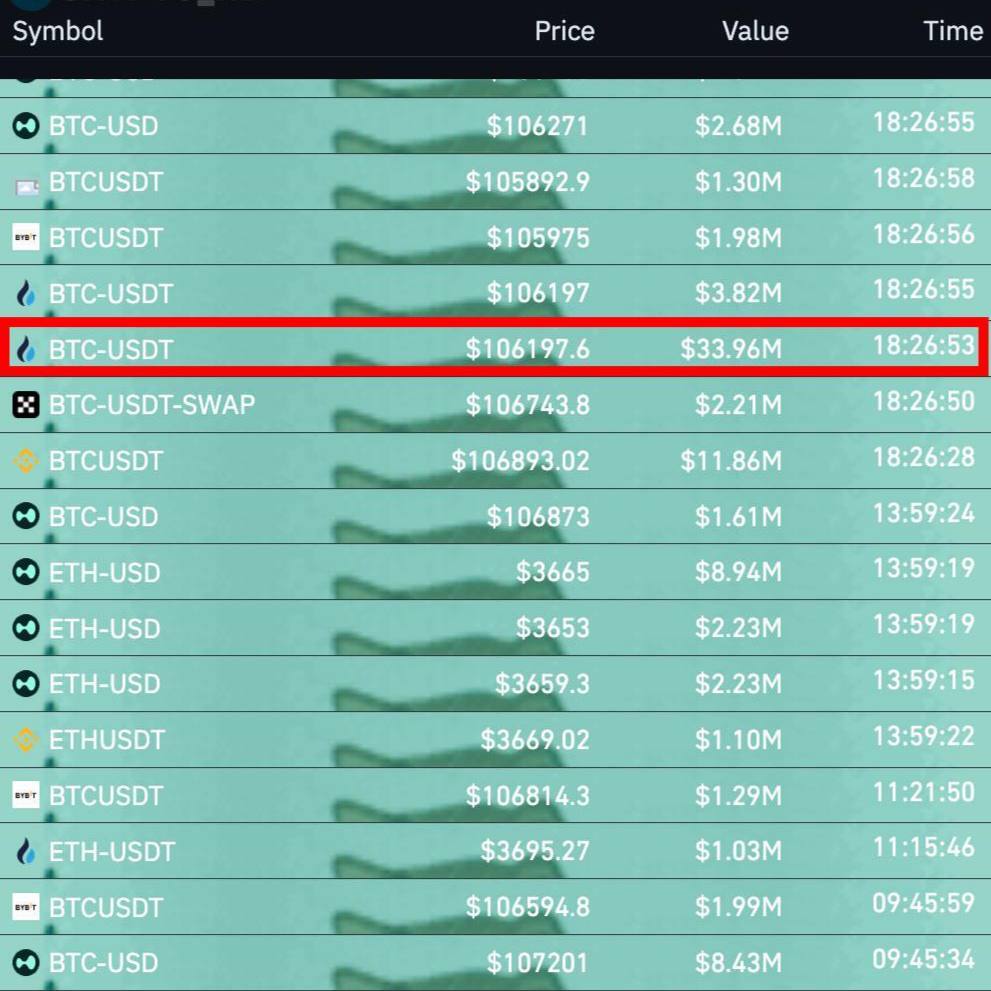Click price $105892.9

coord(528,182)
